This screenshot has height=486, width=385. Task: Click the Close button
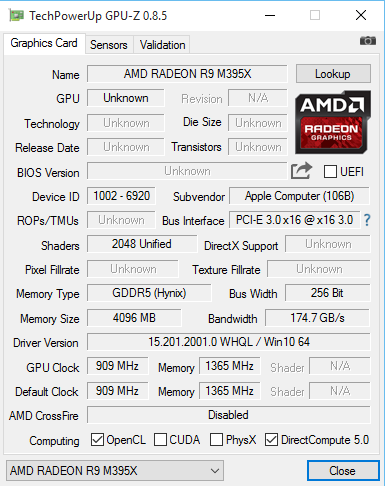coord(343,471)
